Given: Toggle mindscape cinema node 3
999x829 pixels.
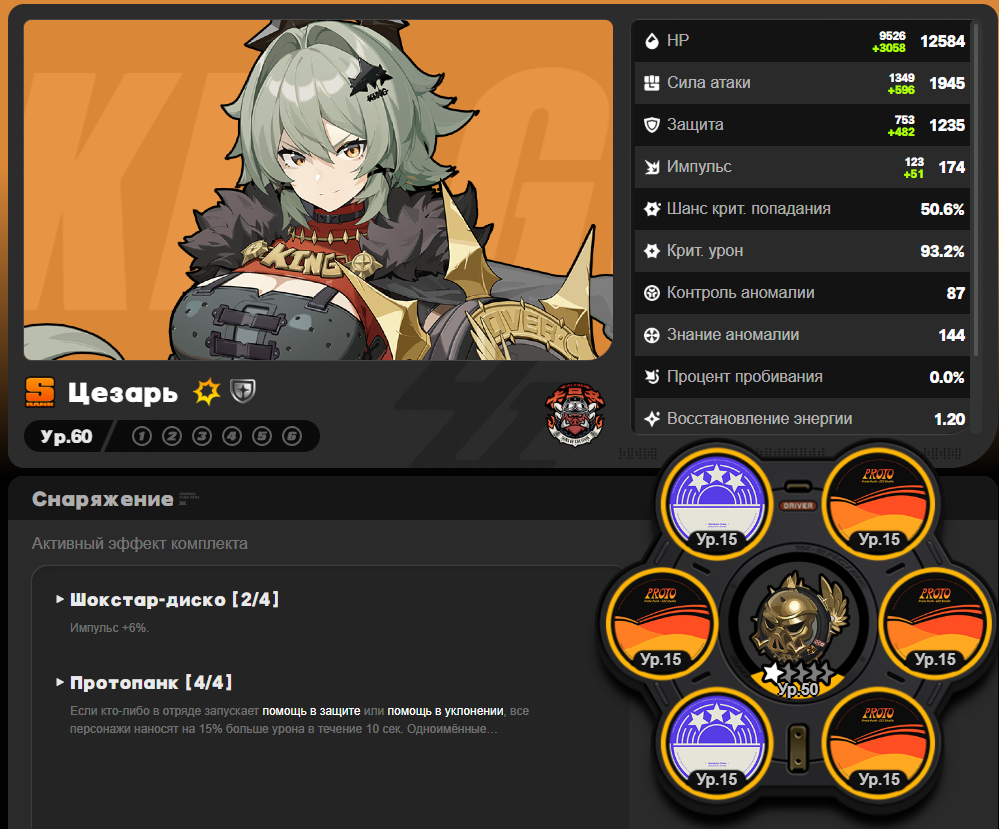Looking at the screenshot, I should coord(202,436).
